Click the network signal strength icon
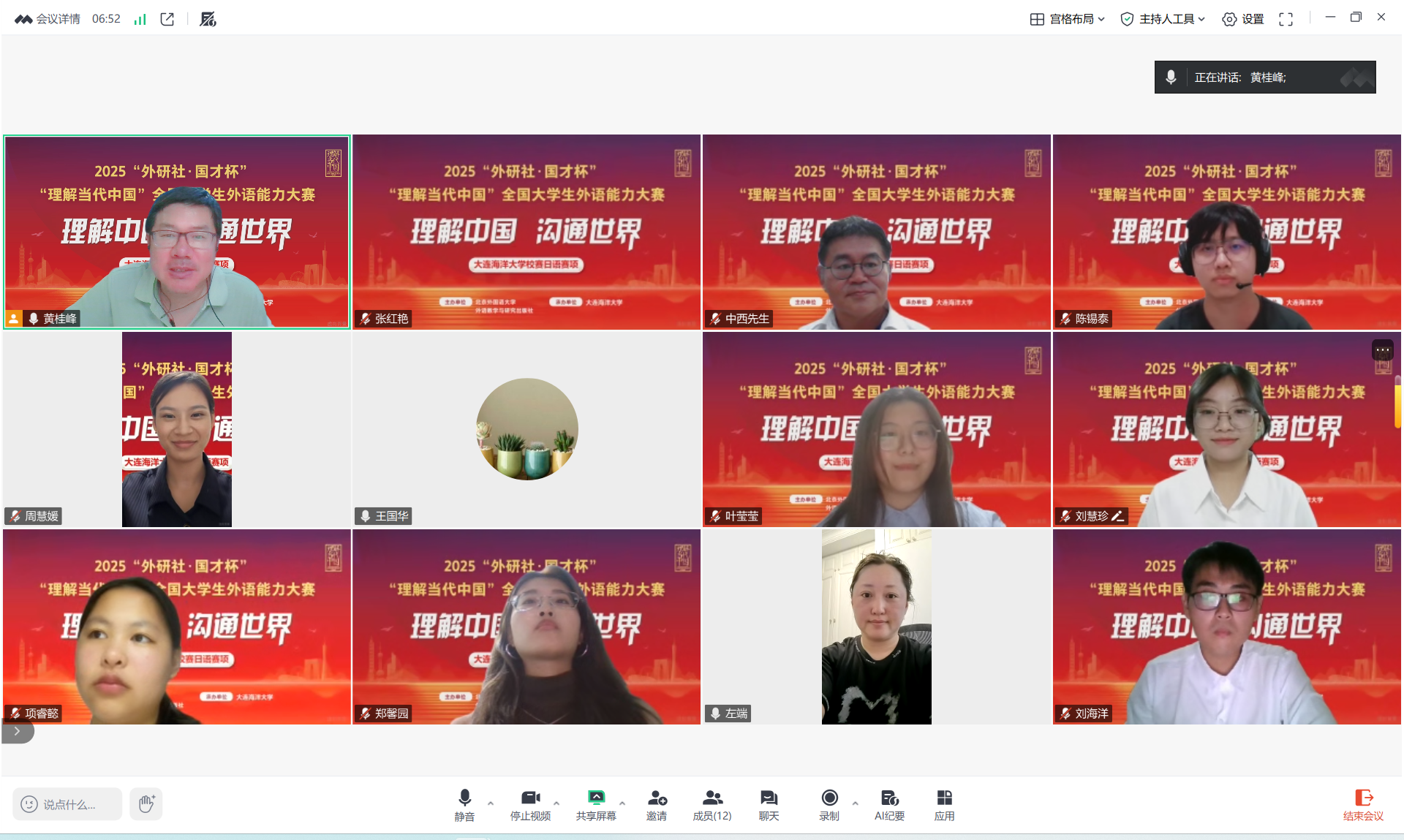 [x=140, y=19]
